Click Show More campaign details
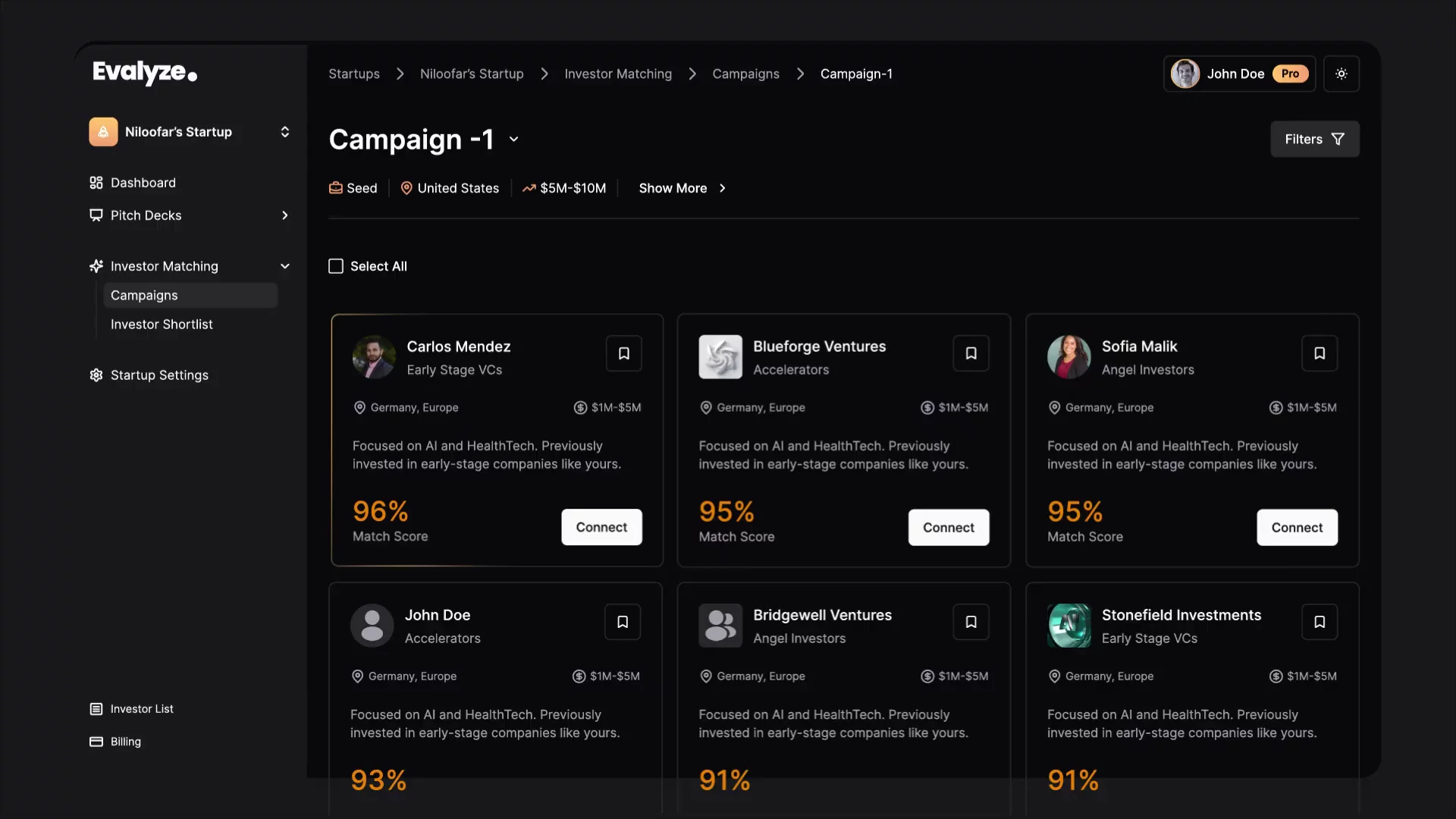The width and height of the screenshot is (1456, 819). click(682, 188)
